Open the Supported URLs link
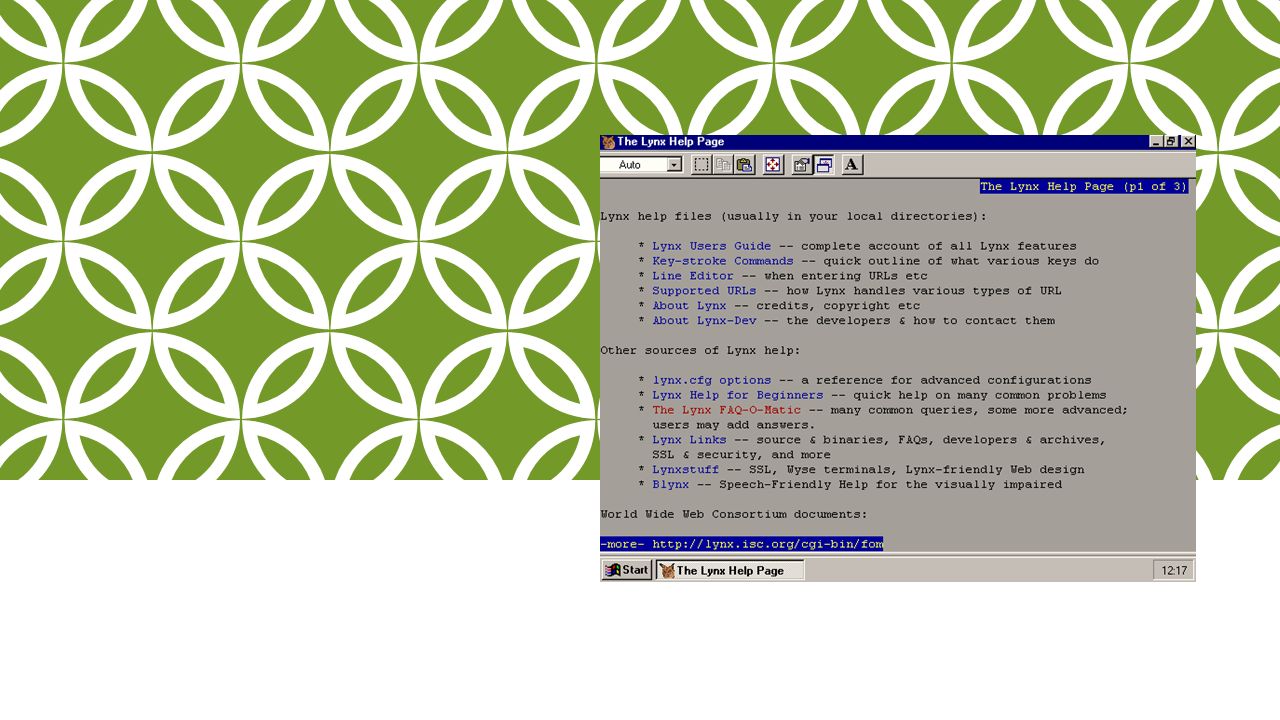1280x720 pixels. click(704, 291)
